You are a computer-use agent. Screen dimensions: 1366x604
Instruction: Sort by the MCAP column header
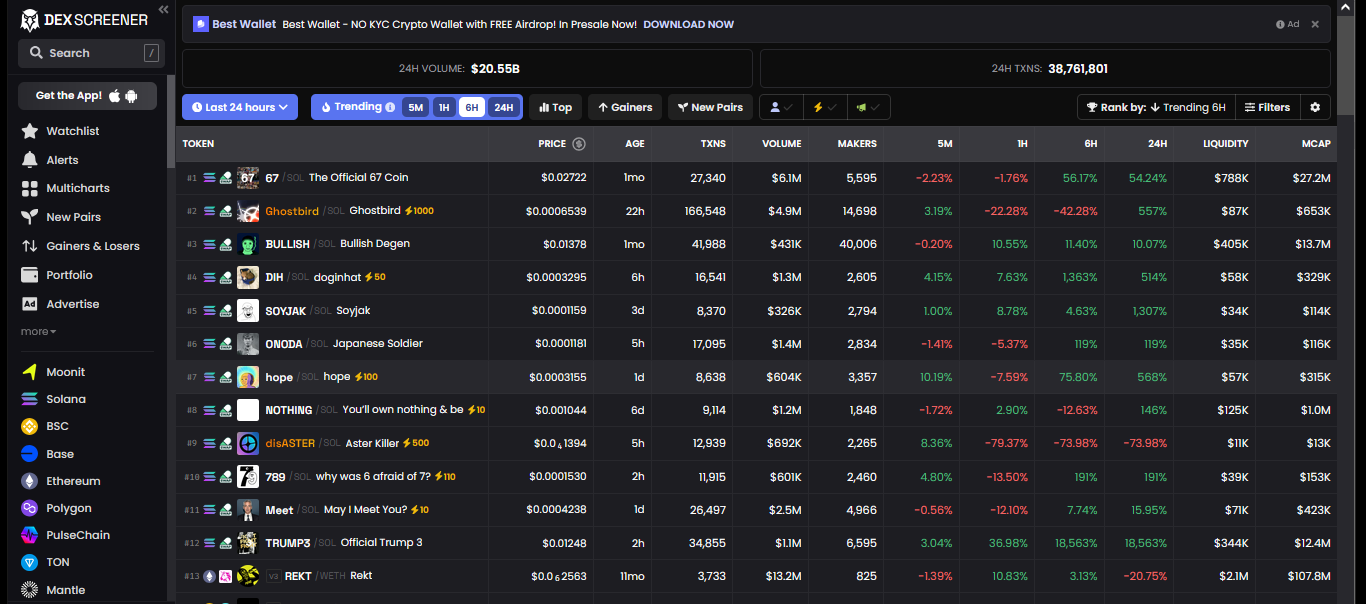click(1316, 144)
